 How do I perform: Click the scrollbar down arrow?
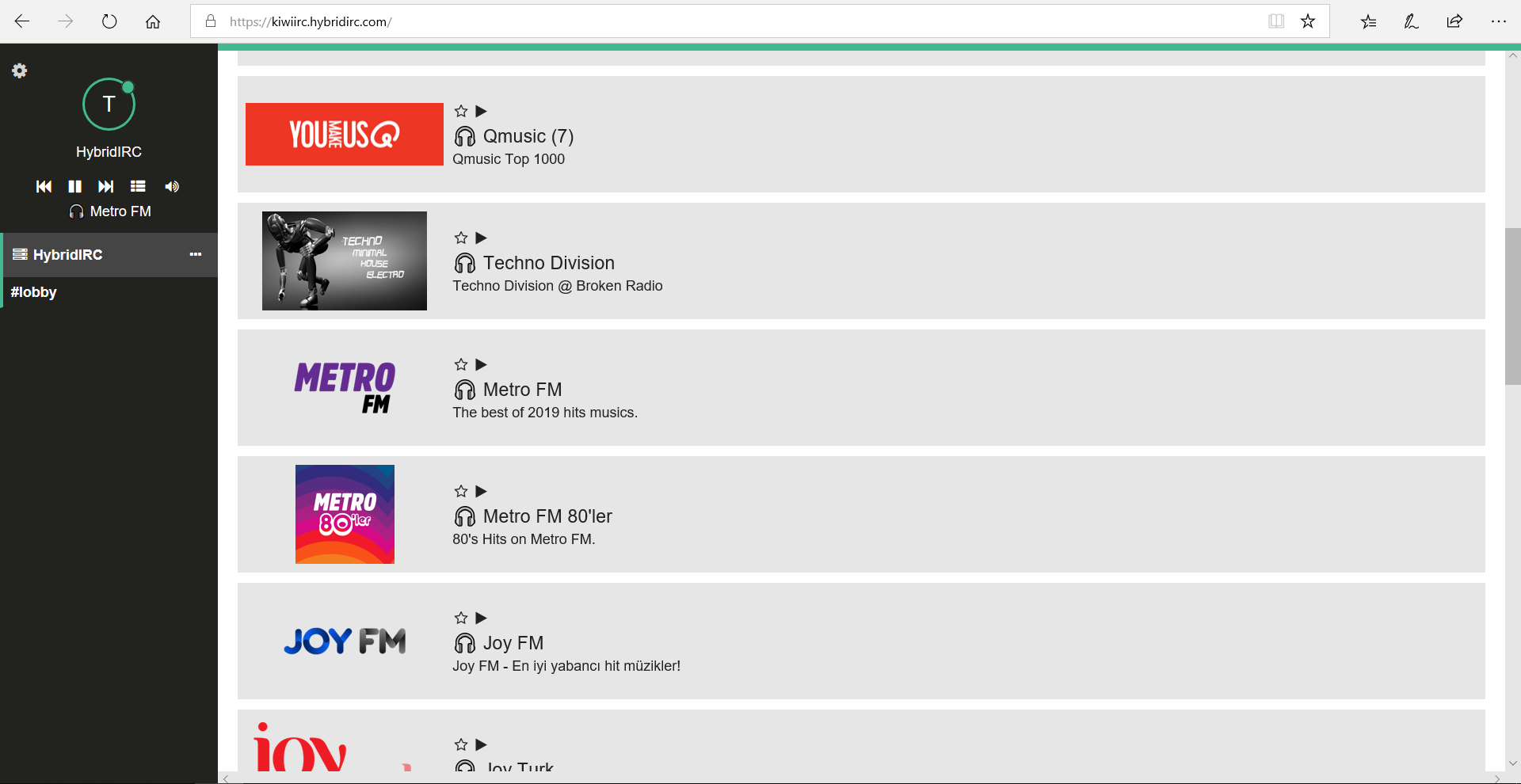[x=1513, y=764]
